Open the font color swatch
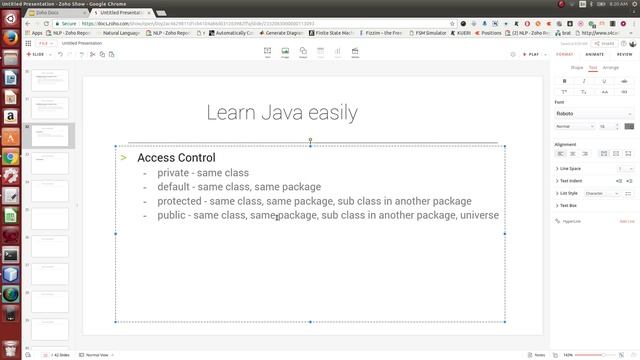The image size is (640, 360). (629, 127)
